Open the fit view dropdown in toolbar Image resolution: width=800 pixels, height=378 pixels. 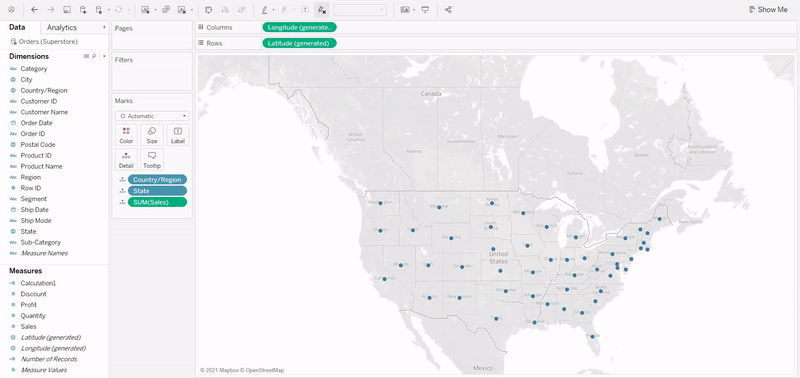pos(360,10)
